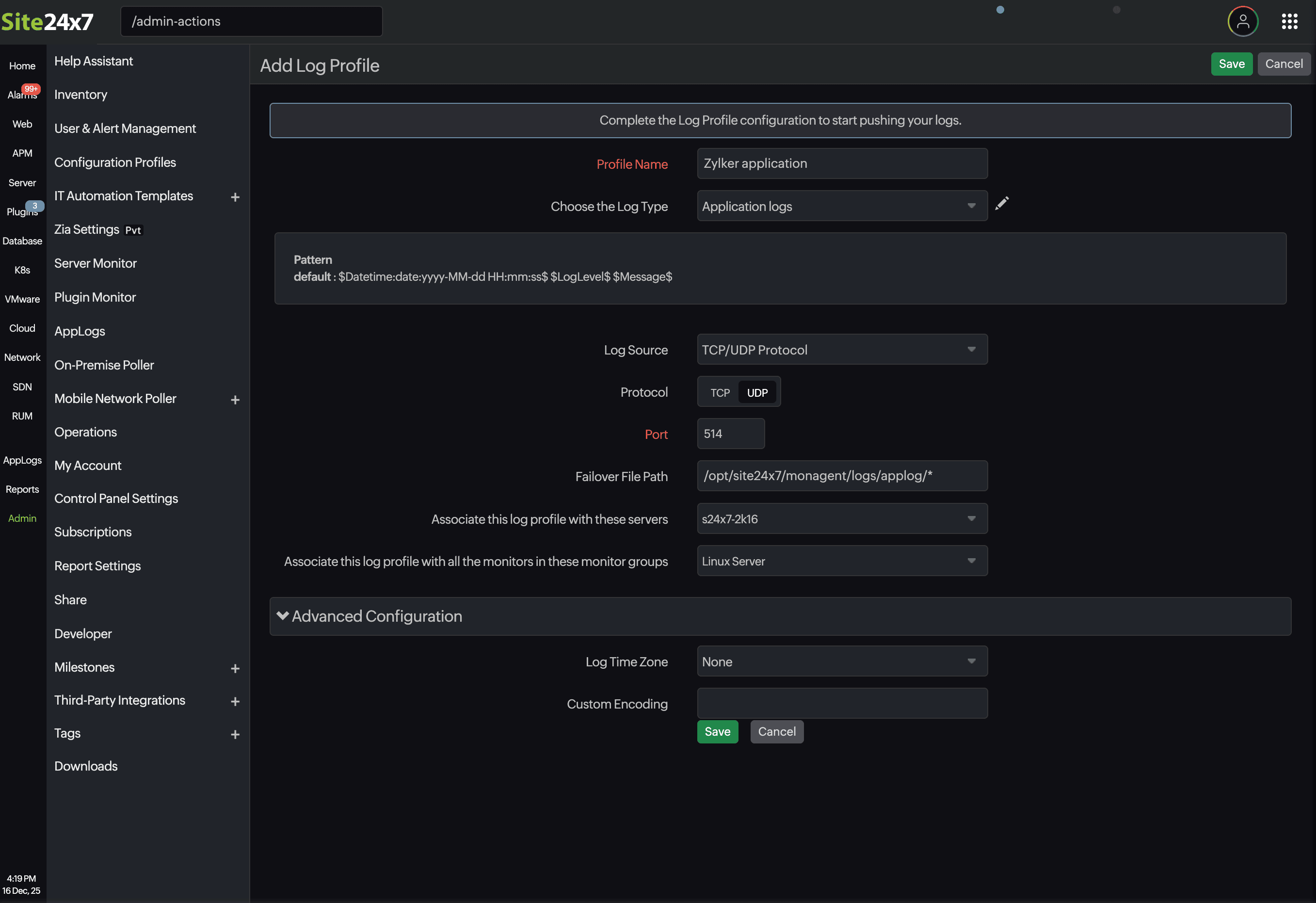Open the apps grid icon top right
Screen dimensions: 1316x903
pyautogui.click(x=1289, y=21)
